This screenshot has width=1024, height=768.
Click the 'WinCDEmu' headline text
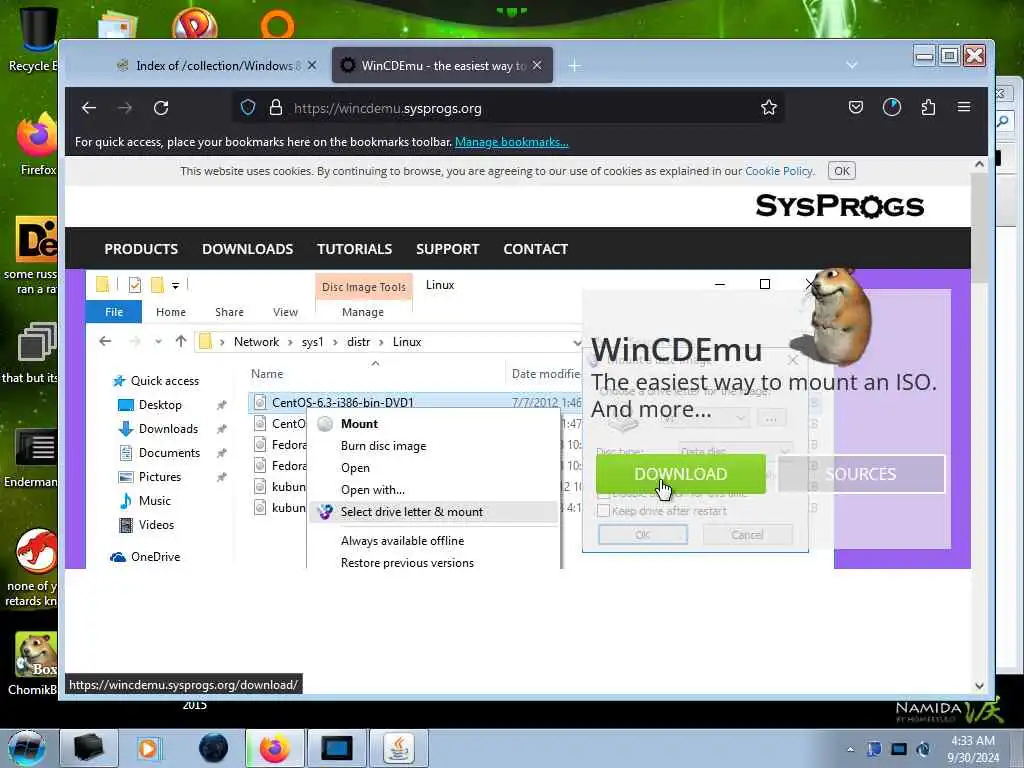click(677, 349)
